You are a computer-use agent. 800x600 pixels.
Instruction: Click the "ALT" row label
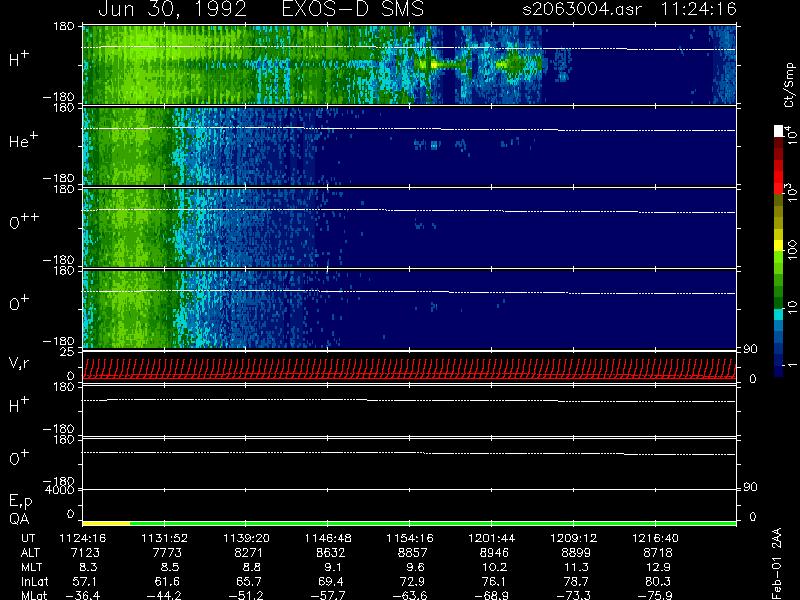[x=31, y=553]
